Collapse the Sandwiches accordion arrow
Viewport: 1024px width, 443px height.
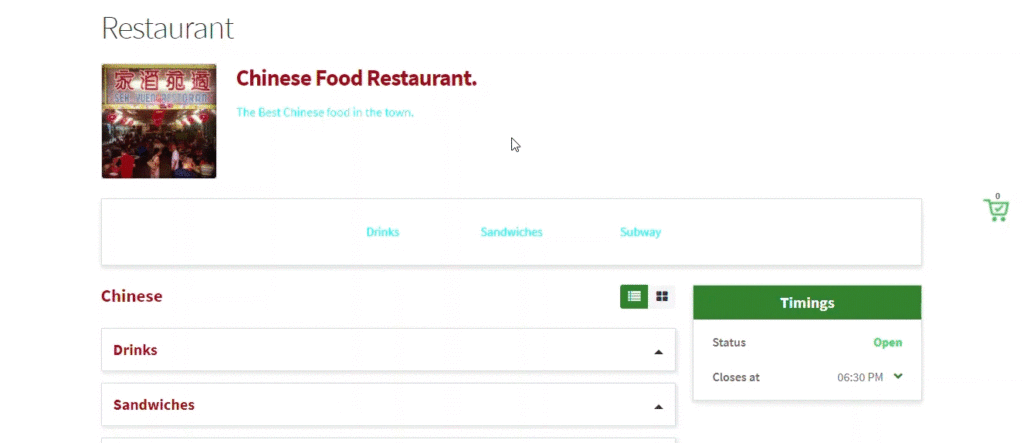click(x=658, y=407)
